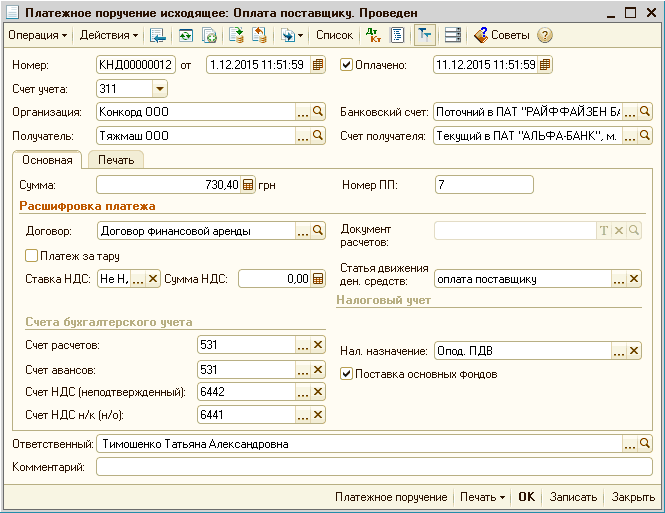Uncheck the Оплачено checkbox
The height and width of the screenshot is (513, 665).
(x=347, y=65)
